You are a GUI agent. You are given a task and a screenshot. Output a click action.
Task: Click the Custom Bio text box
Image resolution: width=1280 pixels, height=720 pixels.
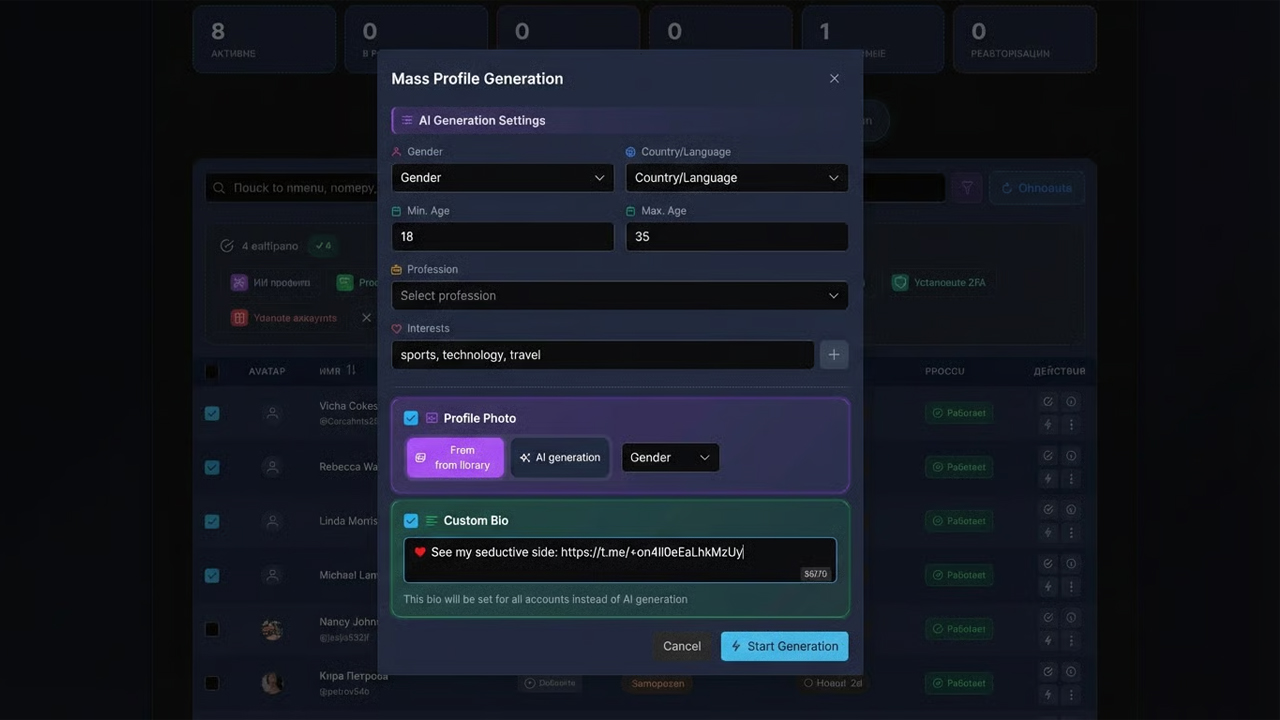(x=620, y=560)
